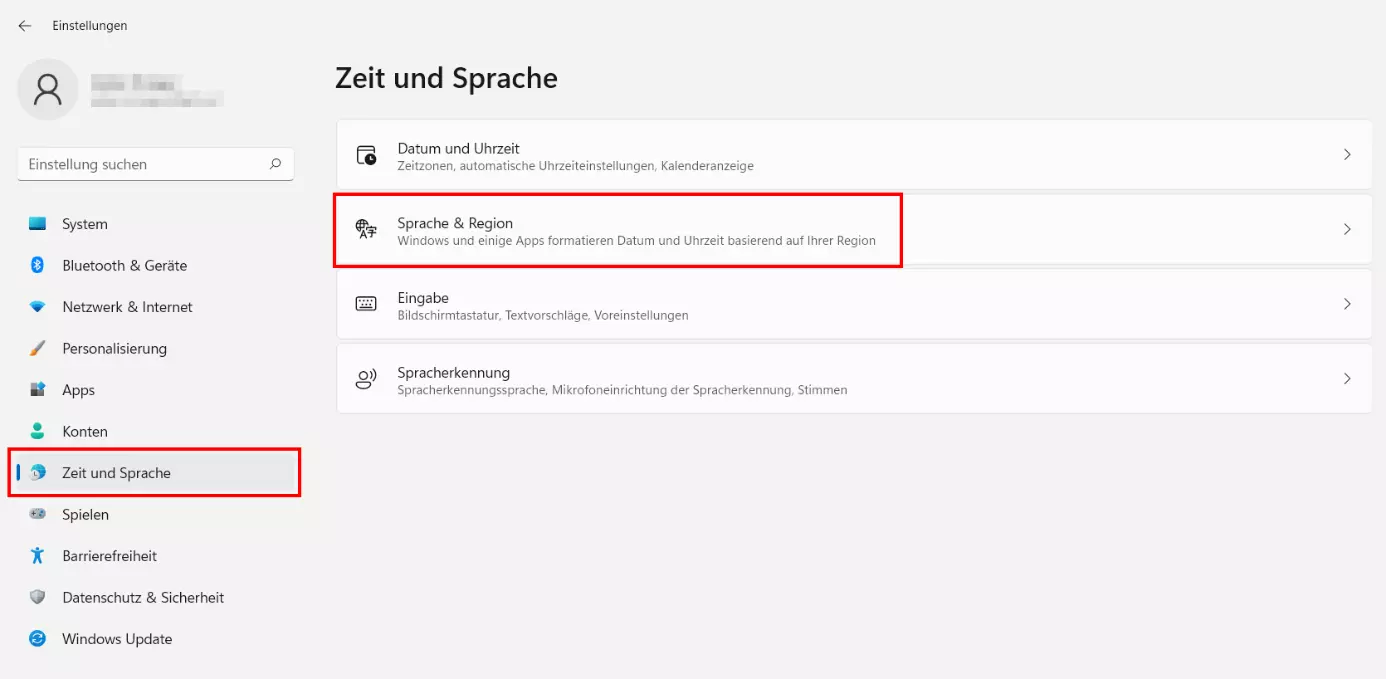Click text 'Zeitzonen, automatische Uhrzeiteinstellungen, Kalenderanzeige'
The width and height of the screenshot is (1386, 679).
click(575, 166)
